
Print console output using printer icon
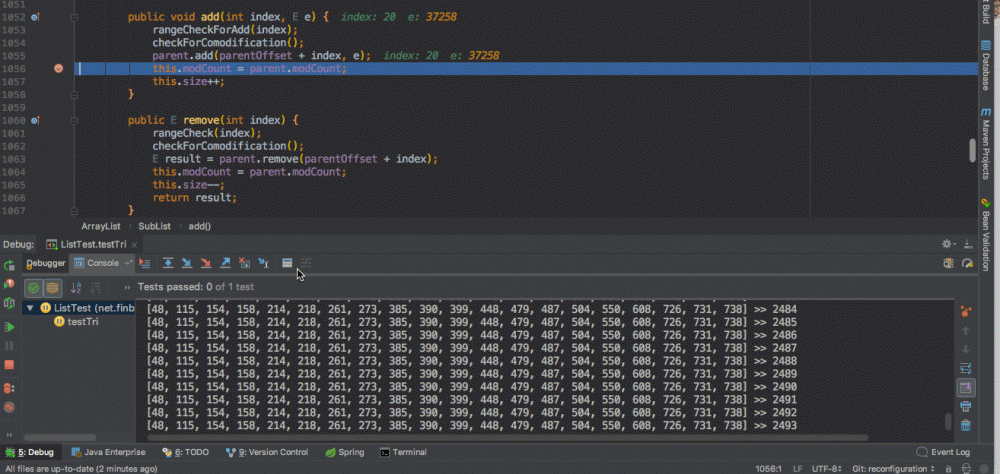click(966, 406)
